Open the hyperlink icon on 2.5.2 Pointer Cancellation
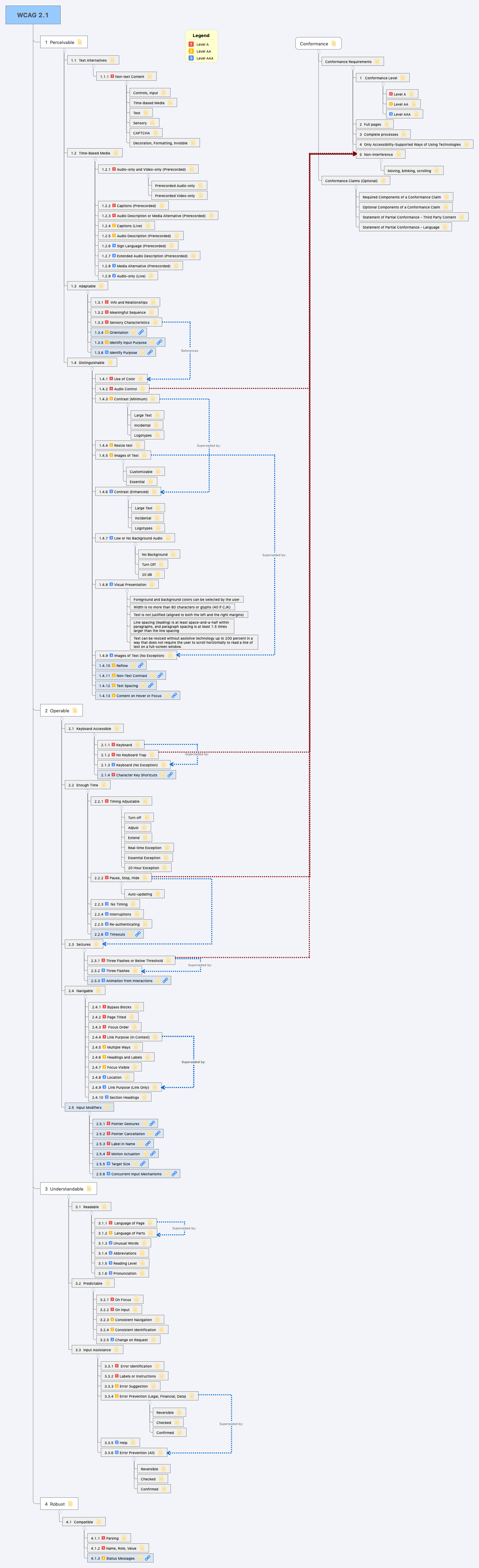The image size is (479, 1568). point(157,1133)
